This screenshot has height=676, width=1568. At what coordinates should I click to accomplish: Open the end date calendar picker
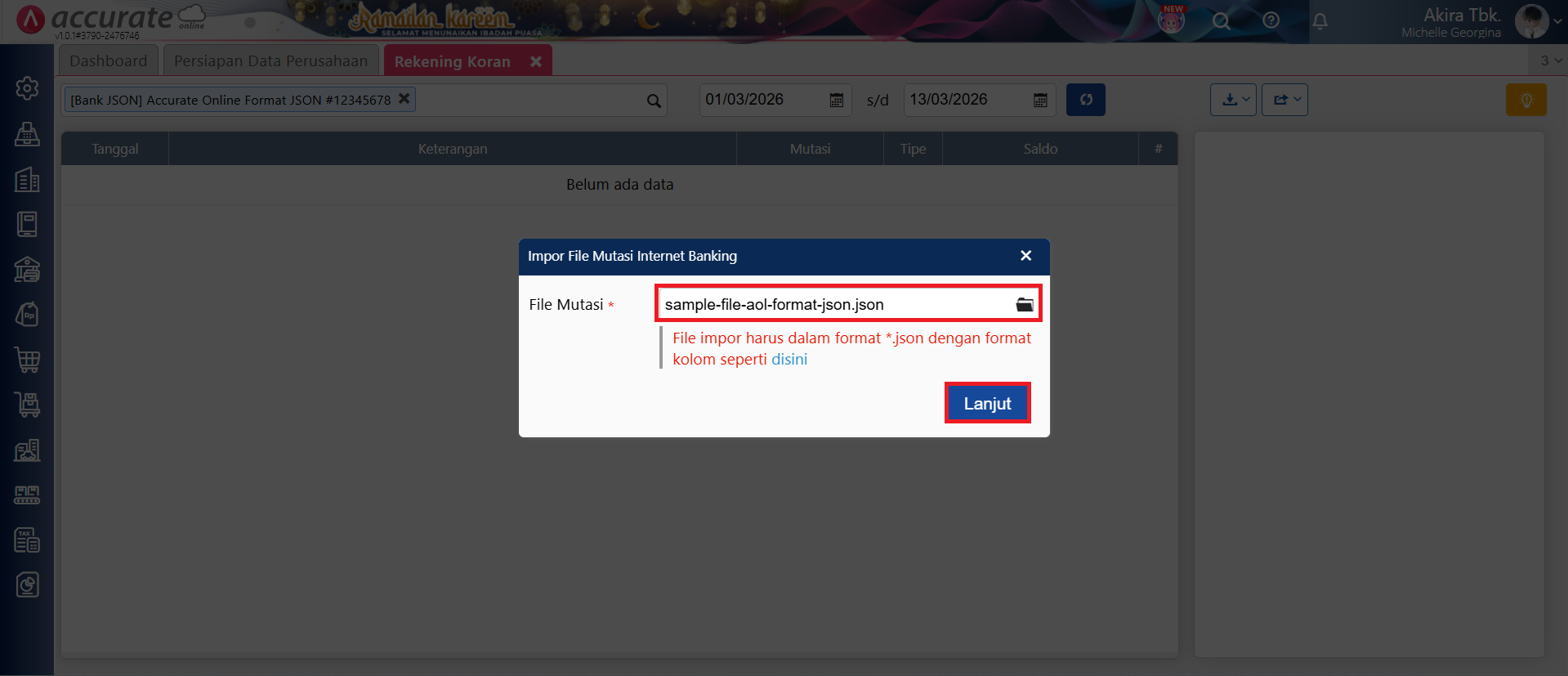tap(1040, 100)
